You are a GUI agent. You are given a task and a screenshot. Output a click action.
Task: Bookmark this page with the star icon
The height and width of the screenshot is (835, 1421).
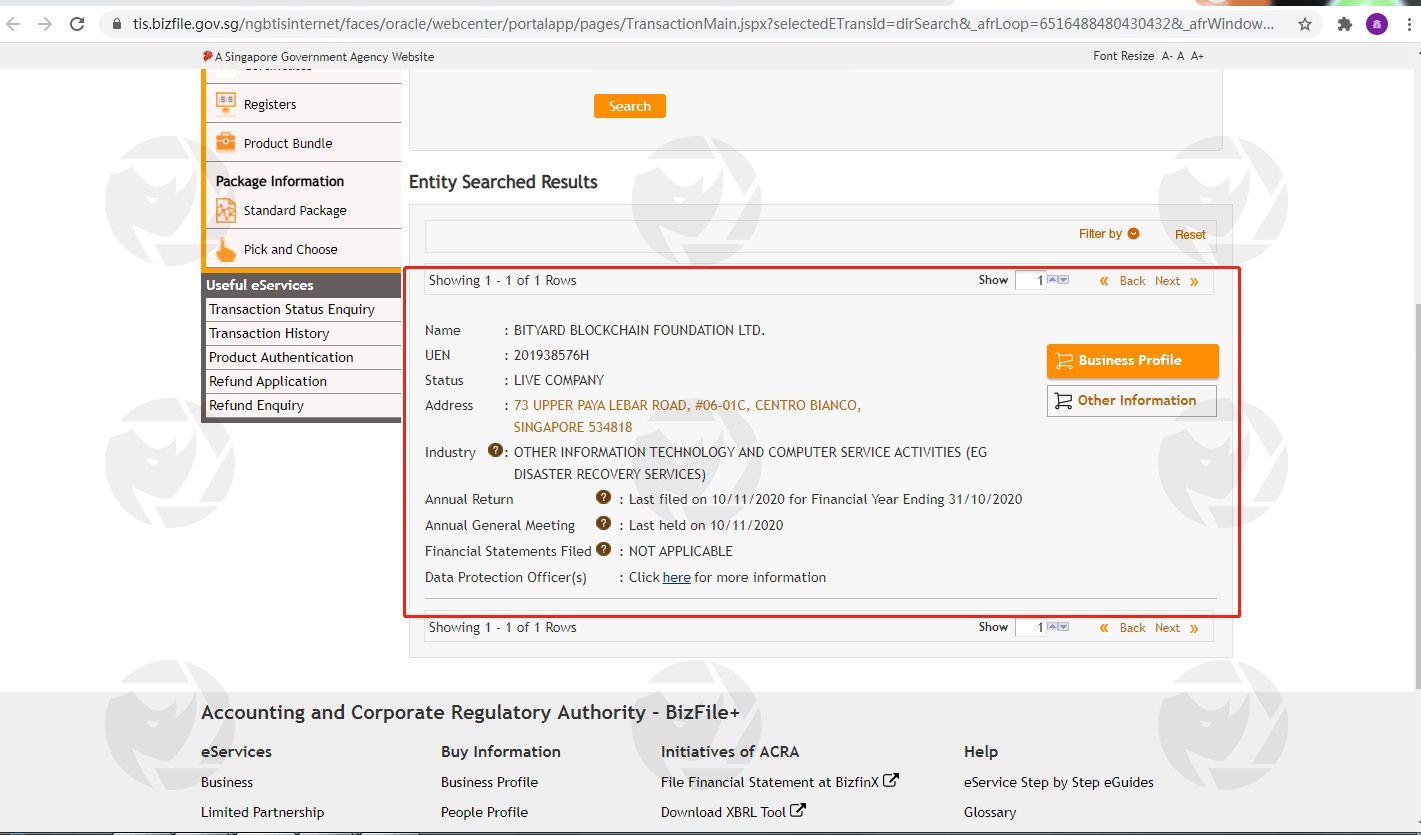[x=1305, y=24]
